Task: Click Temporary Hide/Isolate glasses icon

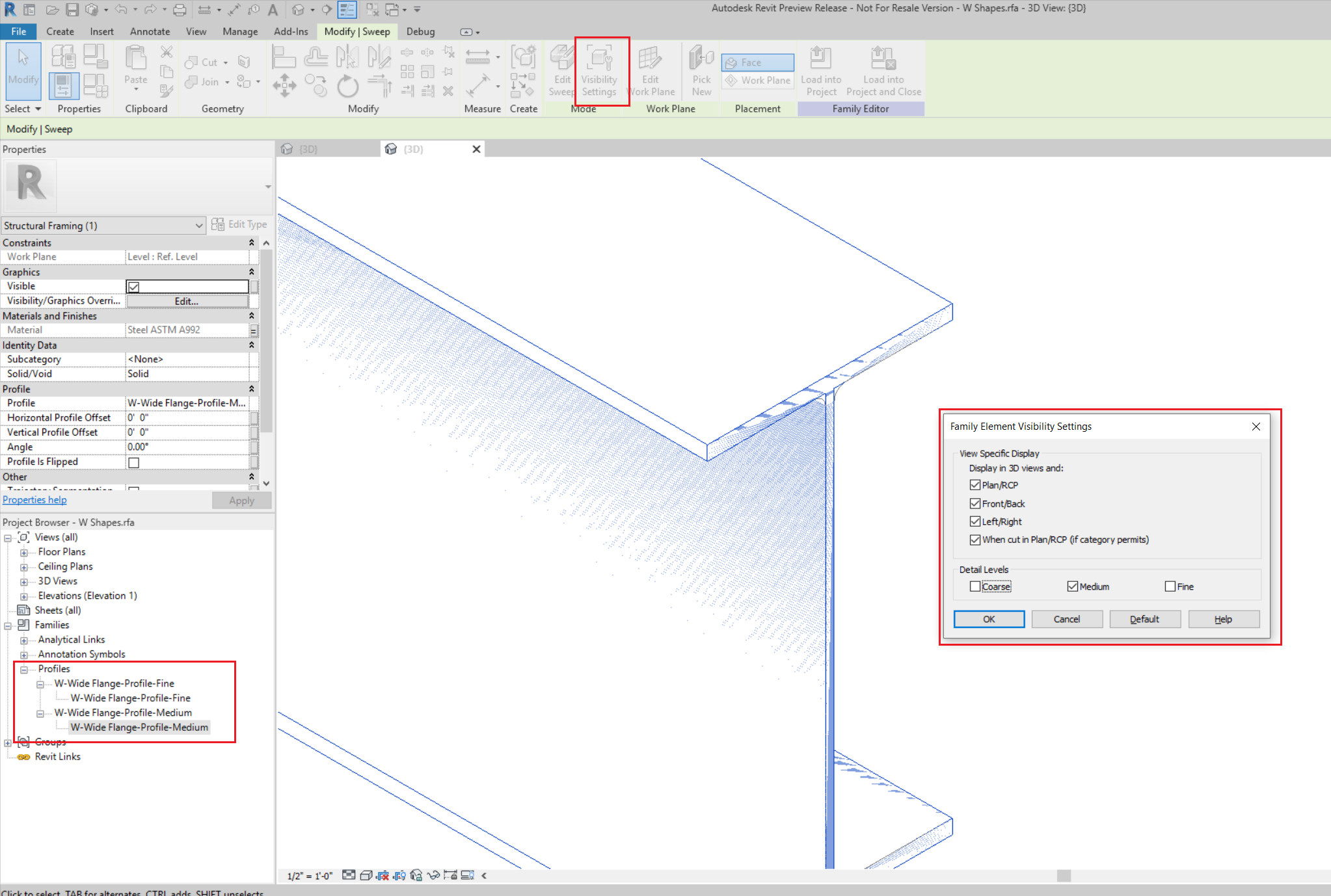Action: tap(433, 875)
